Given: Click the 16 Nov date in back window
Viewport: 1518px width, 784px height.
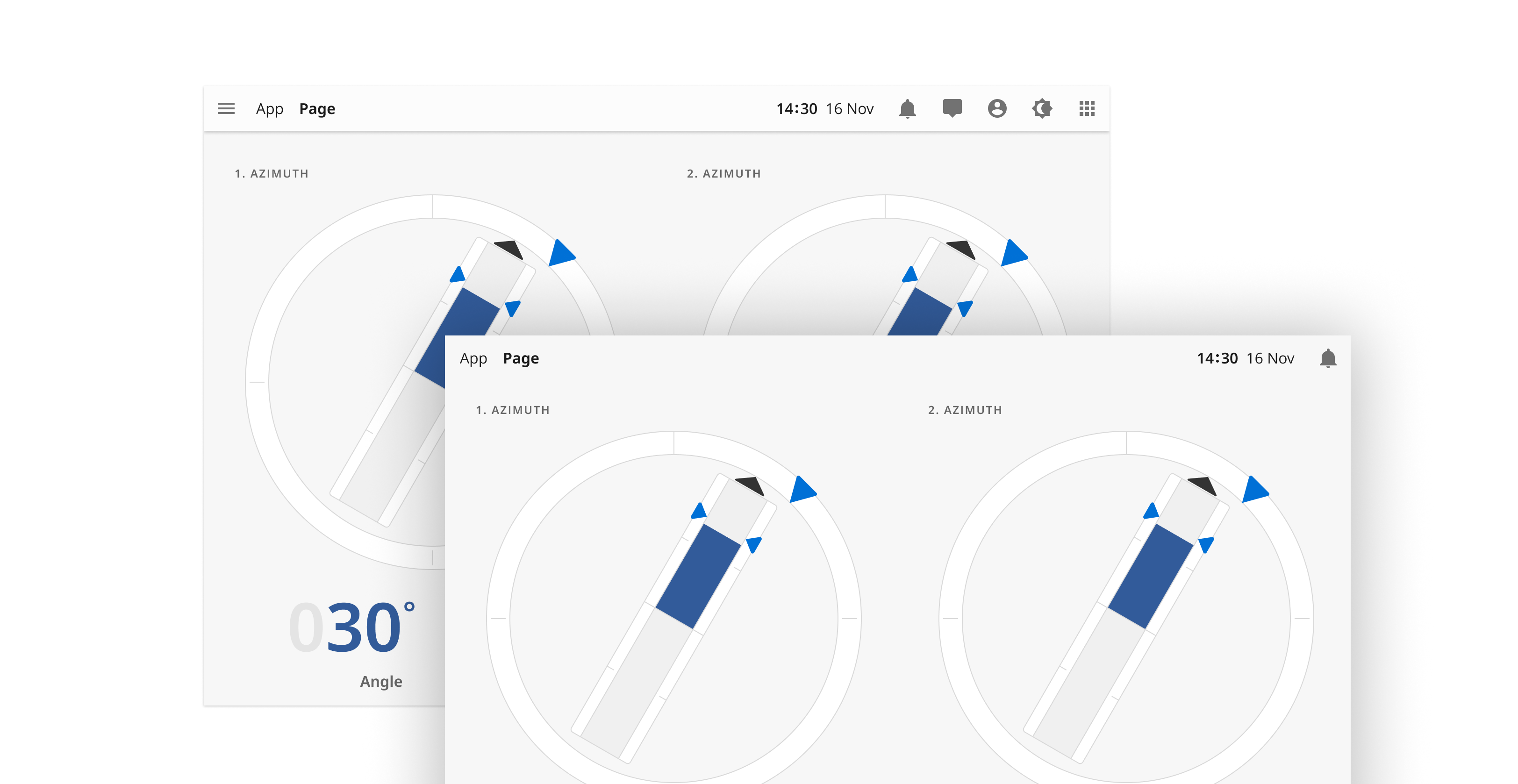Looking at the screenshot, I should point(850,109).
